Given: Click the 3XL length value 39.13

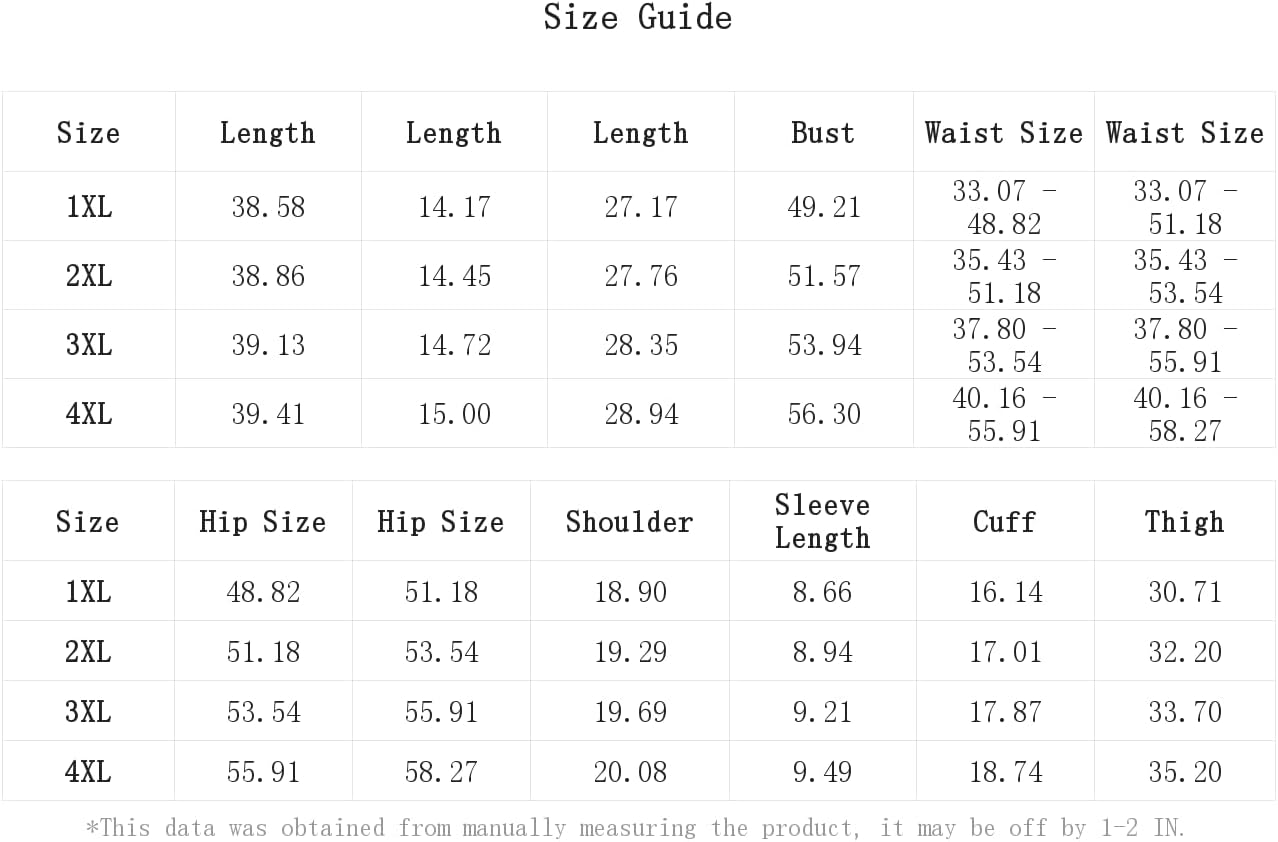Looking at the screenshot, I should (x=268, y=345).
